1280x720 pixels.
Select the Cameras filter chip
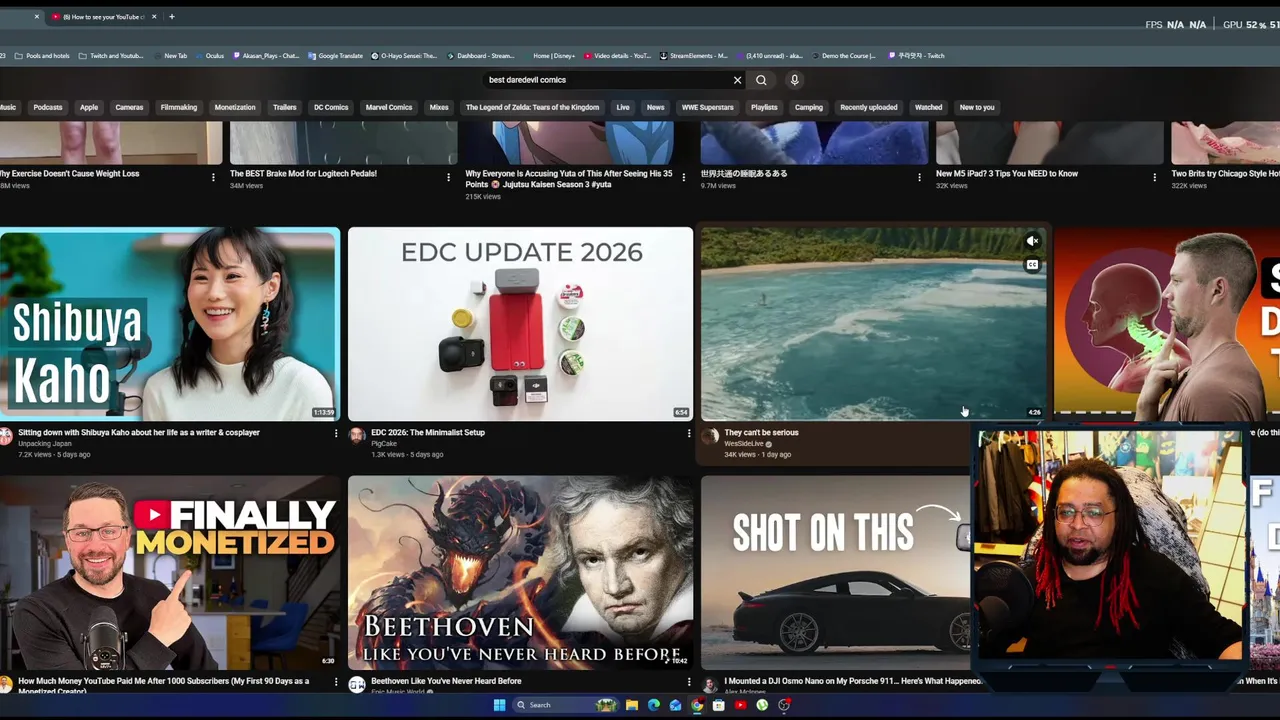[x=129, y=107]
